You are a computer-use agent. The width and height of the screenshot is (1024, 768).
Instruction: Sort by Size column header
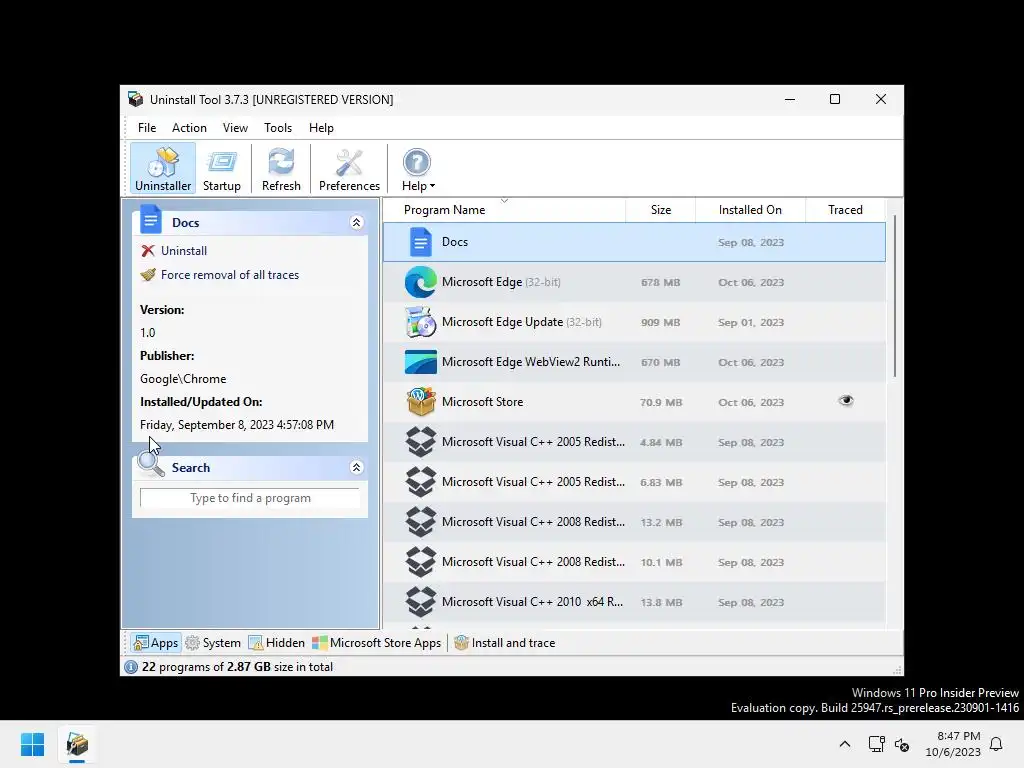pyautogui.click(x=661, y=210)
